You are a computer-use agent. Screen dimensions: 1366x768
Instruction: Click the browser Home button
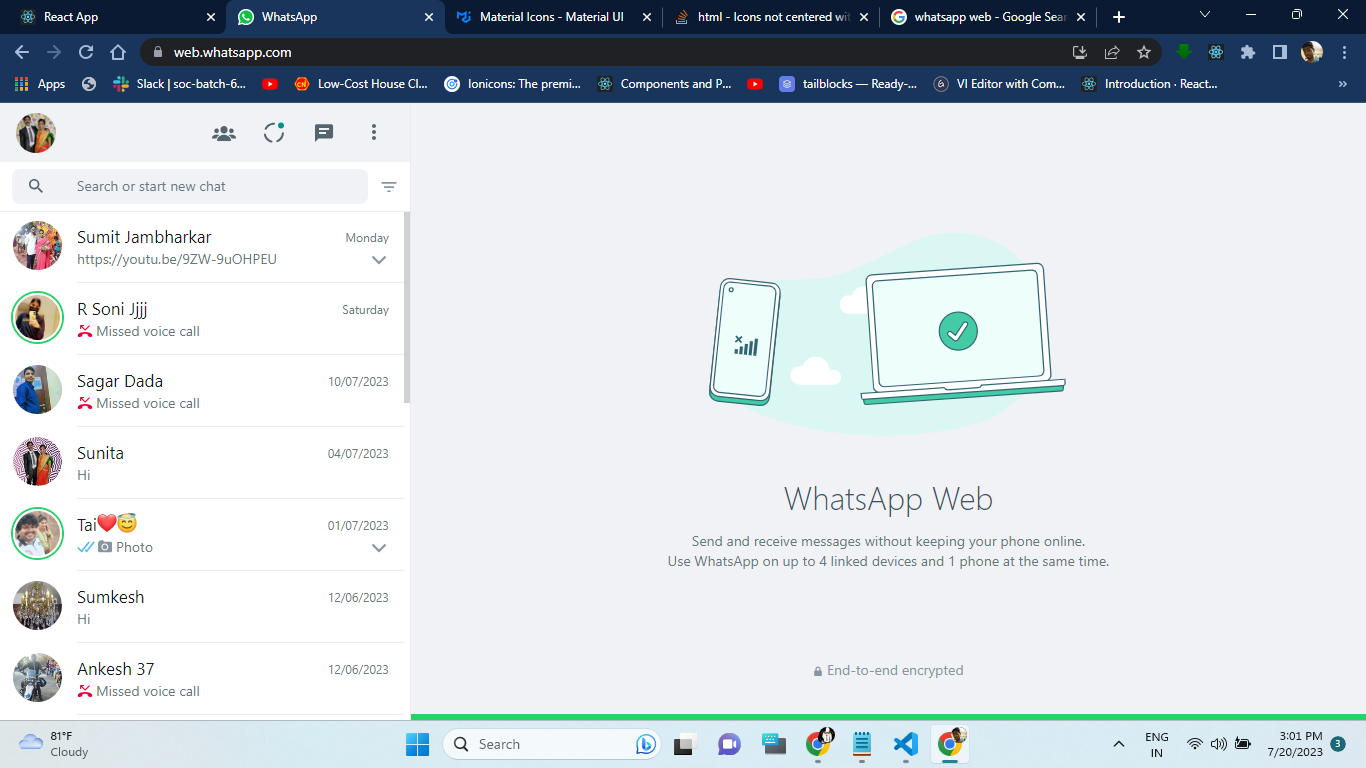(x=118, y=52)
